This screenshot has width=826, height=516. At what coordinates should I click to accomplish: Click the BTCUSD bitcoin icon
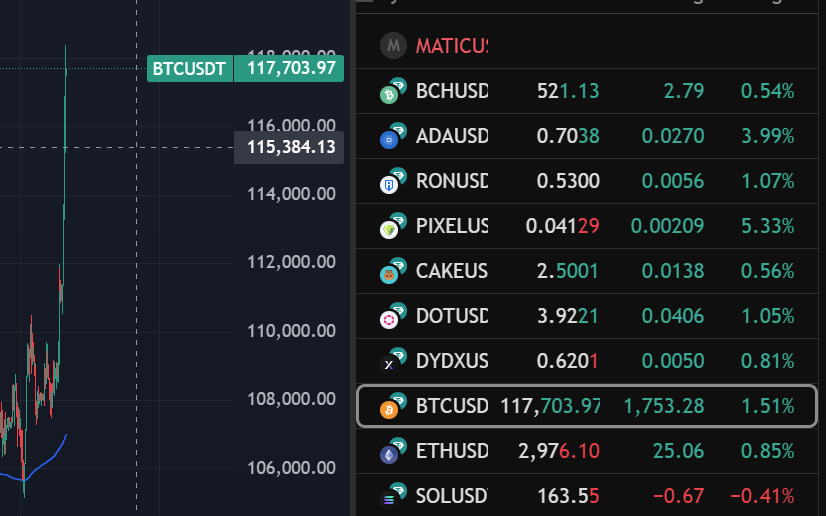[393, 406]
